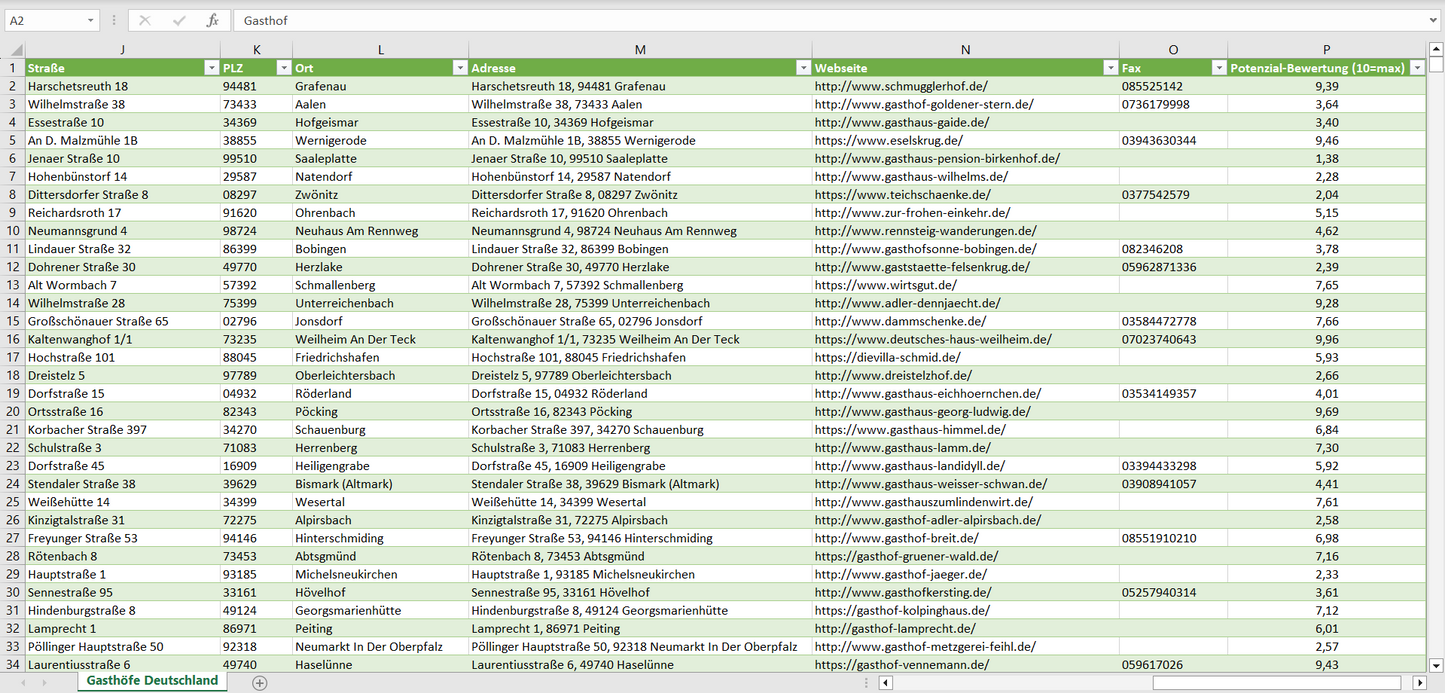Click the Cancel X icon in formula bar
Screen dimensions: 1445x693
(x=145, y=20)
